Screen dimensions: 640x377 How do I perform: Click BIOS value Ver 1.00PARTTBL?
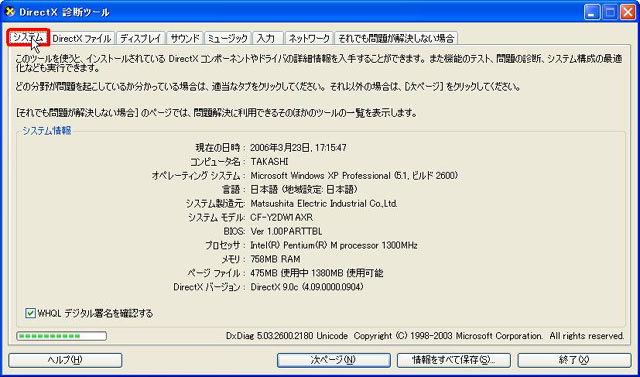coord(286,231)
